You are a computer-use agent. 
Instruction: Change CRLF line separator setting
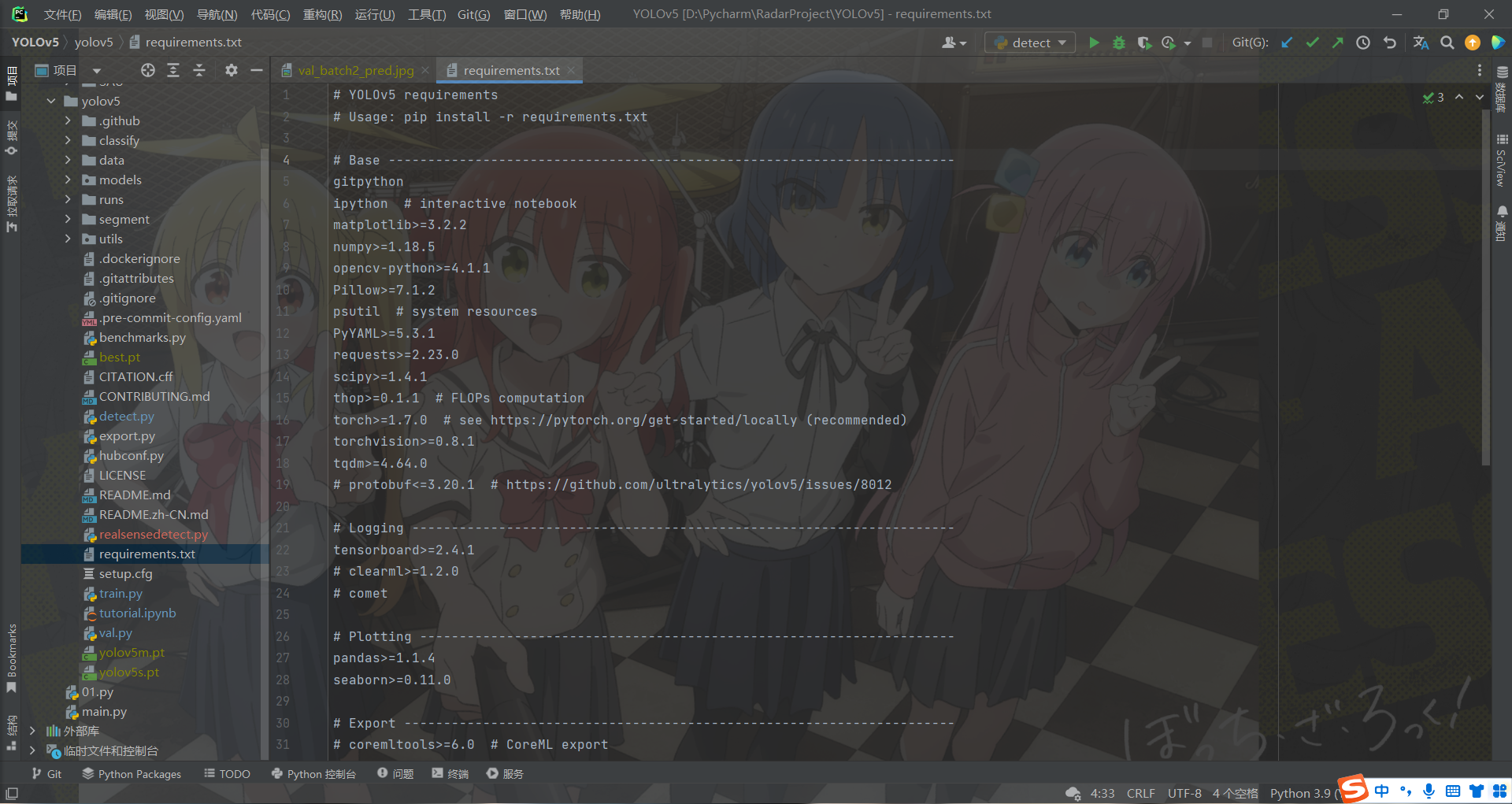tap(1140, 793)
